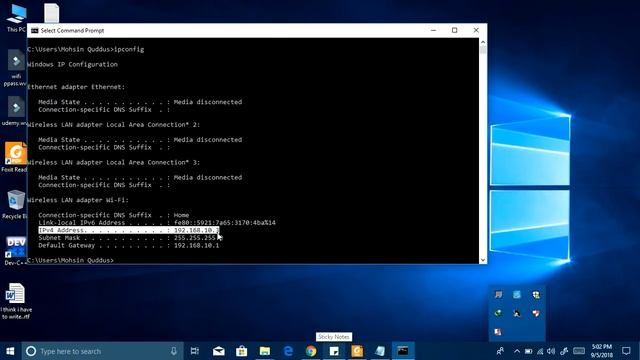Open Sticky Notes from taskbar

334,351
